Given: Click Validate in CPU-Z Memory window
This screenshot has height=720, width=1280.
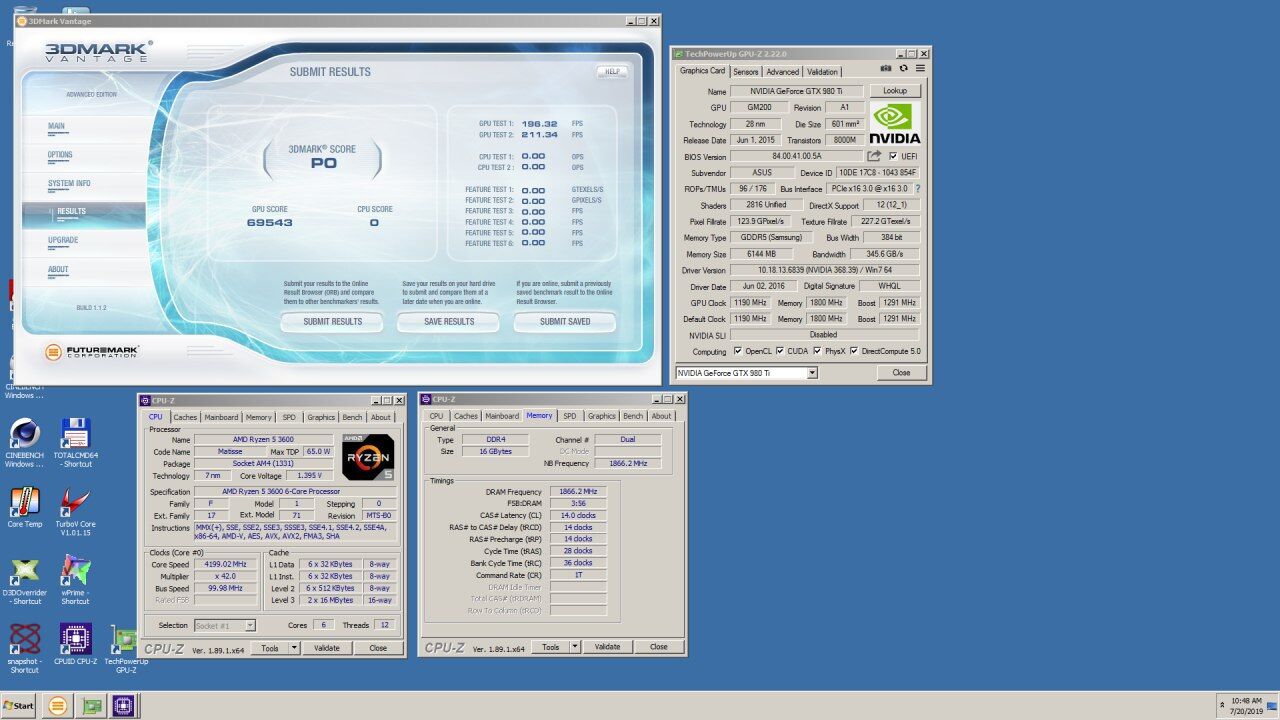Looking at the screenshot, I should 608,647.
